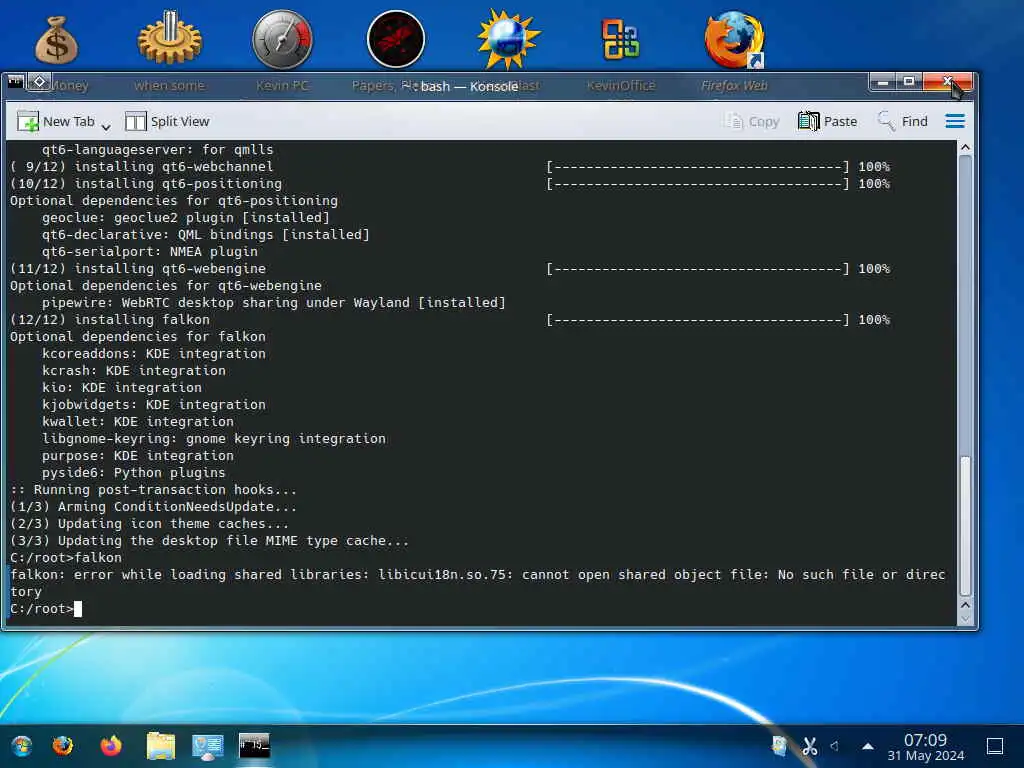Viewport: 1024px width, 768px height.
Task: Open the Firefox Web desktop shortcut
Action: [734, 39]
